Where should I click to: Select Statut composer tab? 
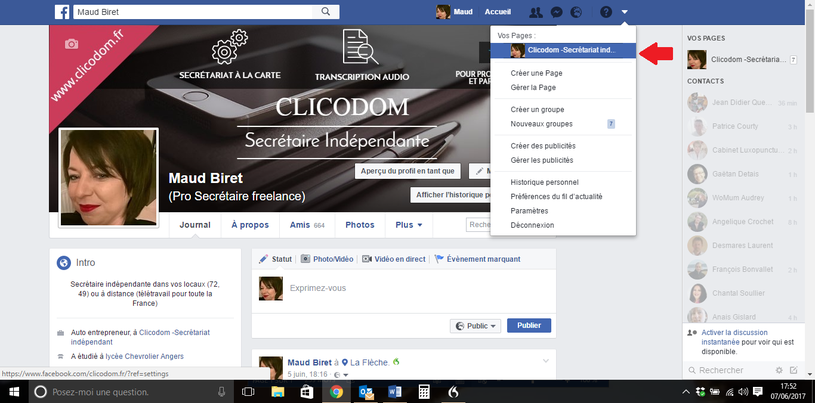(x=276, y=259)
